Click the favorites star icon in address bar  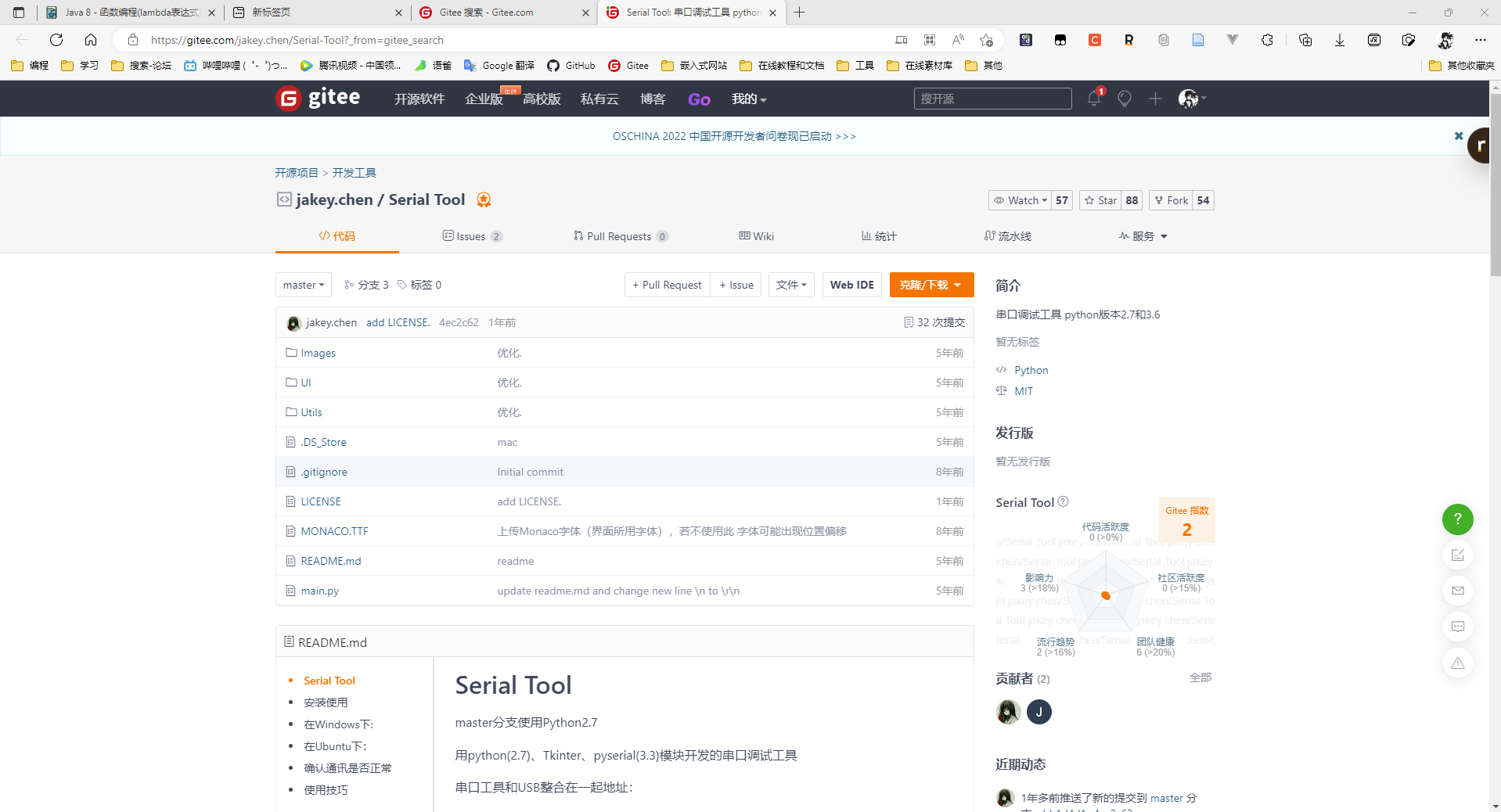[986, 40]
